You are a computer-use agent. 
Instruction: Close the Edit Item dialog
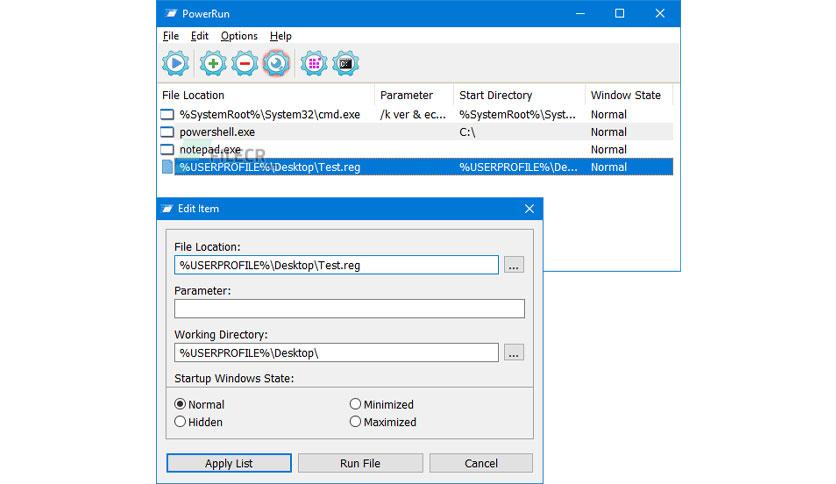[529, 208]
